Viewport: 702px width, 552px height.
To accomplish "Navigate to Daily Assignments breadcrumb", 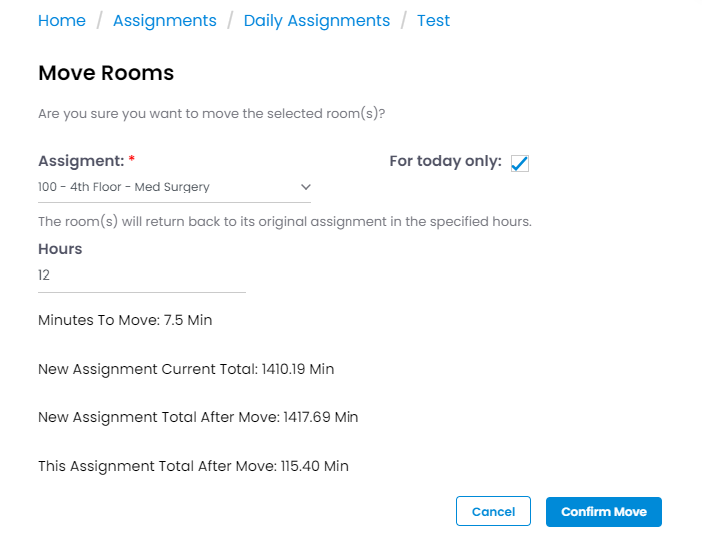I will (317, 21).
